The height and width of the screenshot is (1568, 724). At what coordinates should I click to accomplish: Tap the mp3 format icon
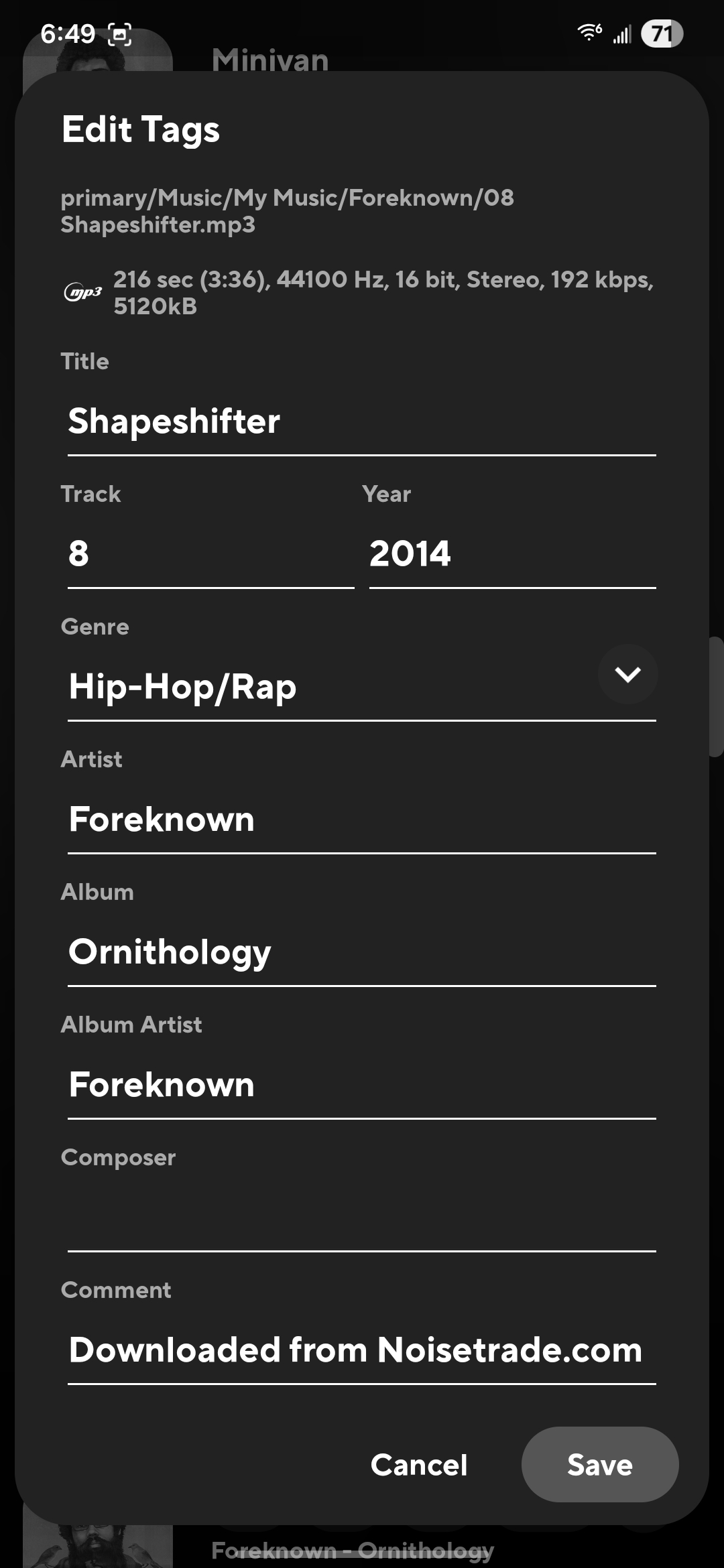coord(82,292)
